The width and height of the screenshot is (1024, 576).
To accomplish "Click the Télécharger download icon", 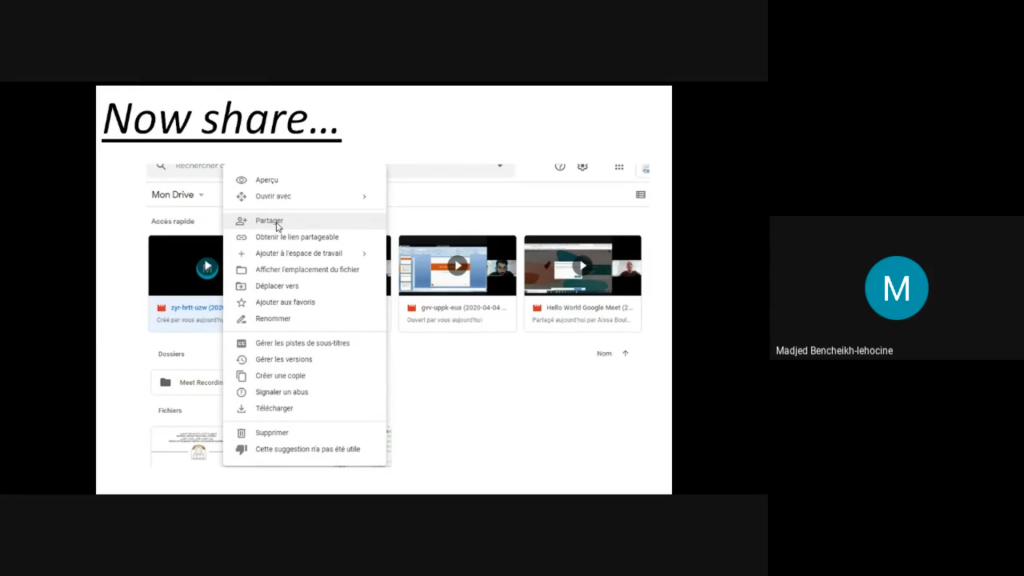I will [241, 409].
